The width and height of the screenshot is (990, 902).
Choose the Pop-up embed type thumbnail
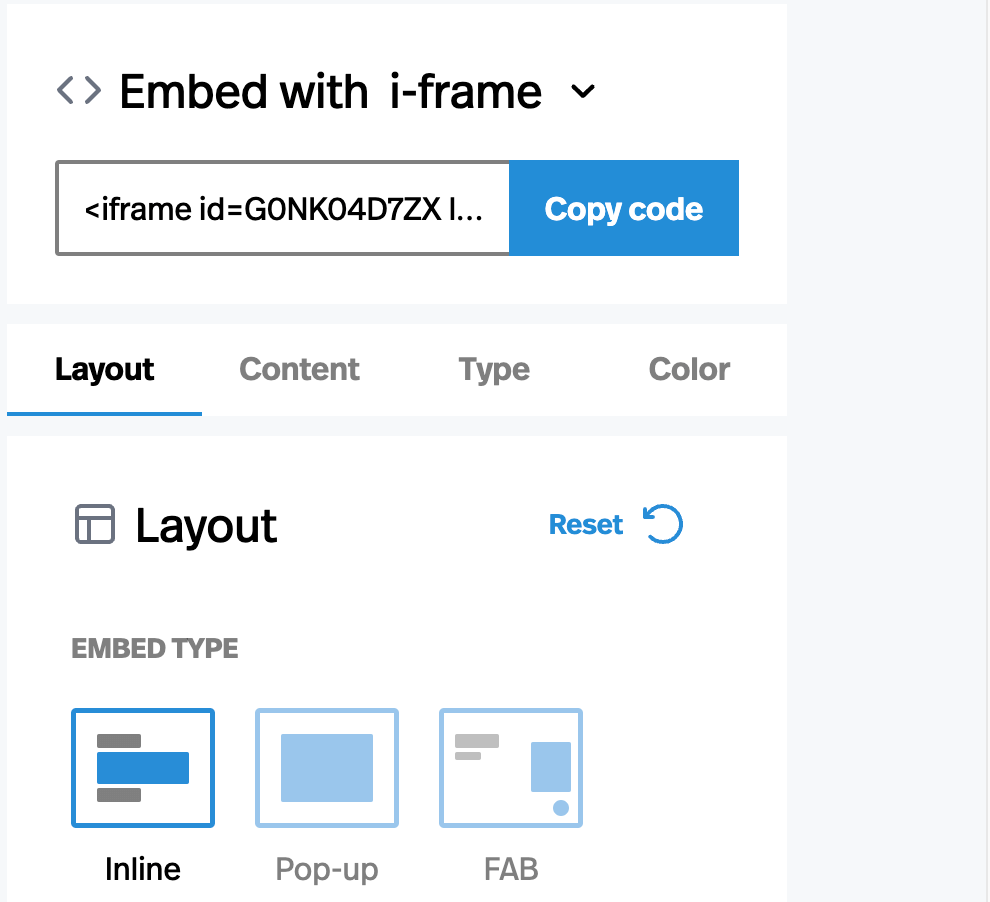(327, 768)
